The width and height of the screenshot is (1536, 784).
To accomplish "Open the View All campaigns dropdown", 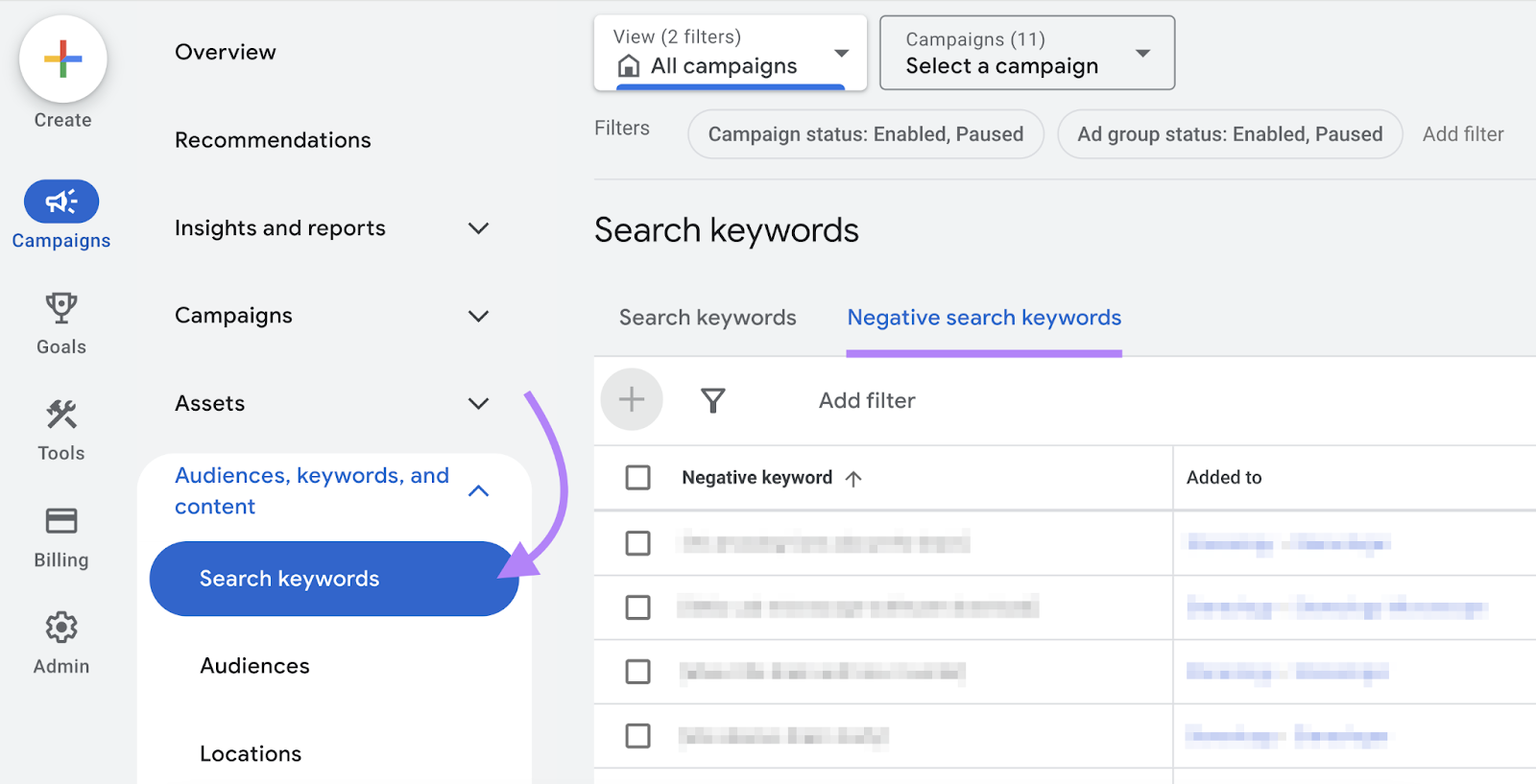I will pos(731,53).
